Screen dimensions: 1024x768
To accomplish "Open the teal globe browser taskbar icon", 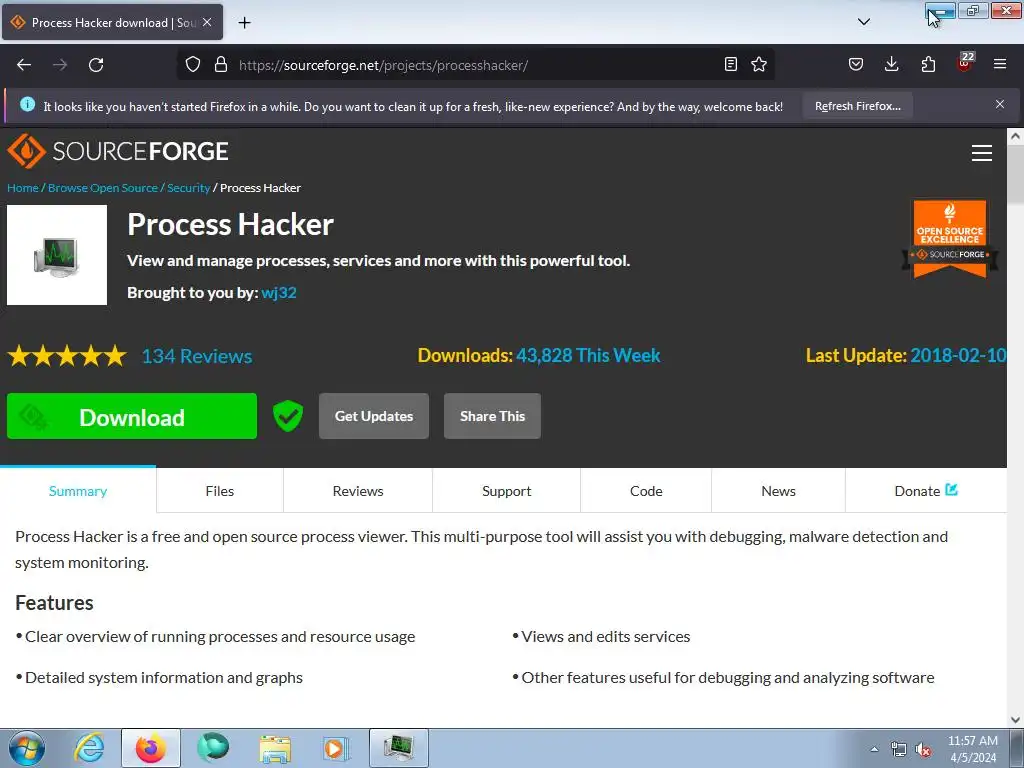I will tap(213, 748).
